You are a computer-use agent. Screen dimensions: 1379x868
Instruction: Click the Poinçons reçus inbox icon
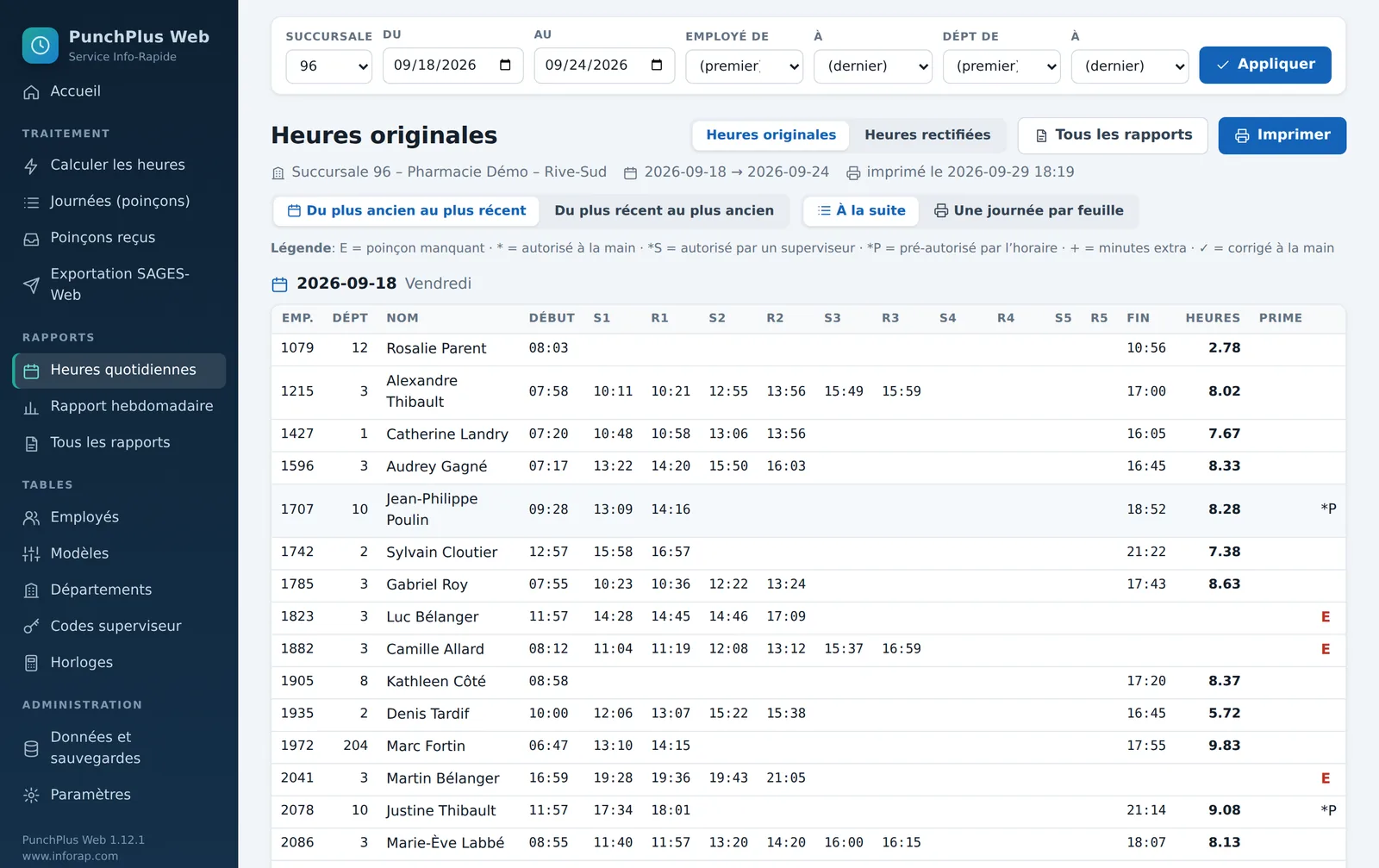pos(31,239)
